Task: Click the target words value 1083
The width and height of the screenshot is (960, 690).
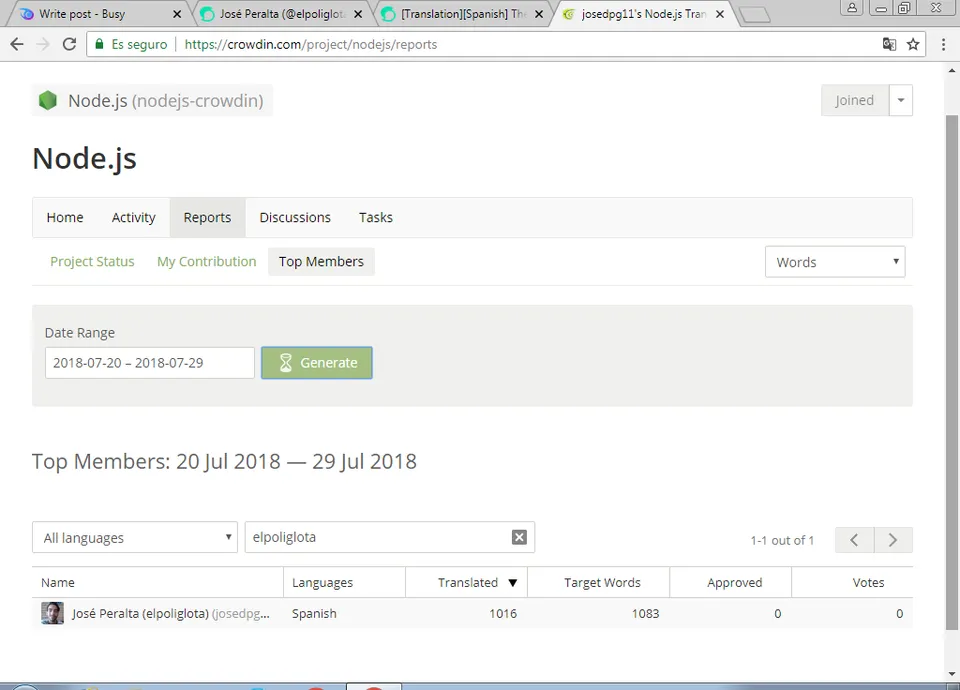Action: click(x=645, y=613)
